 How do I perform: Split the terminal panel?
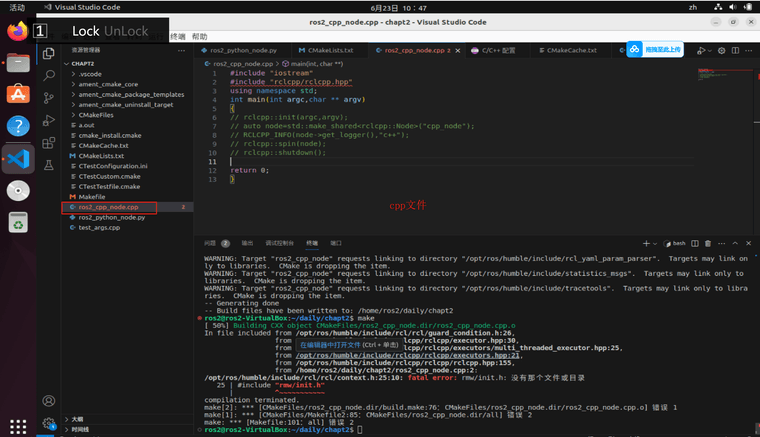point(695,243)
